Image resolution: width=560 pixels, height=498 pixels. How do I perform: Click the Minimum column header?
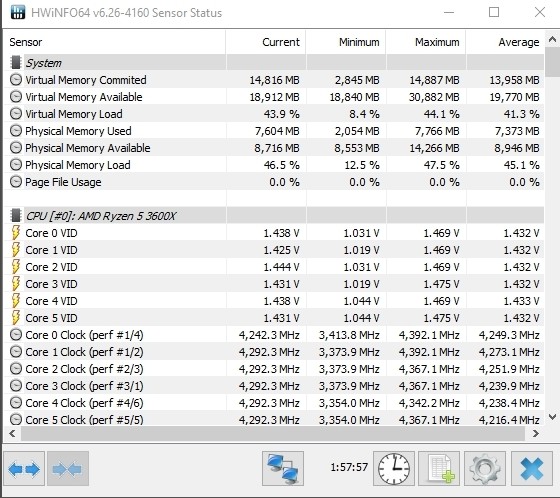click(x=346, y=42)
